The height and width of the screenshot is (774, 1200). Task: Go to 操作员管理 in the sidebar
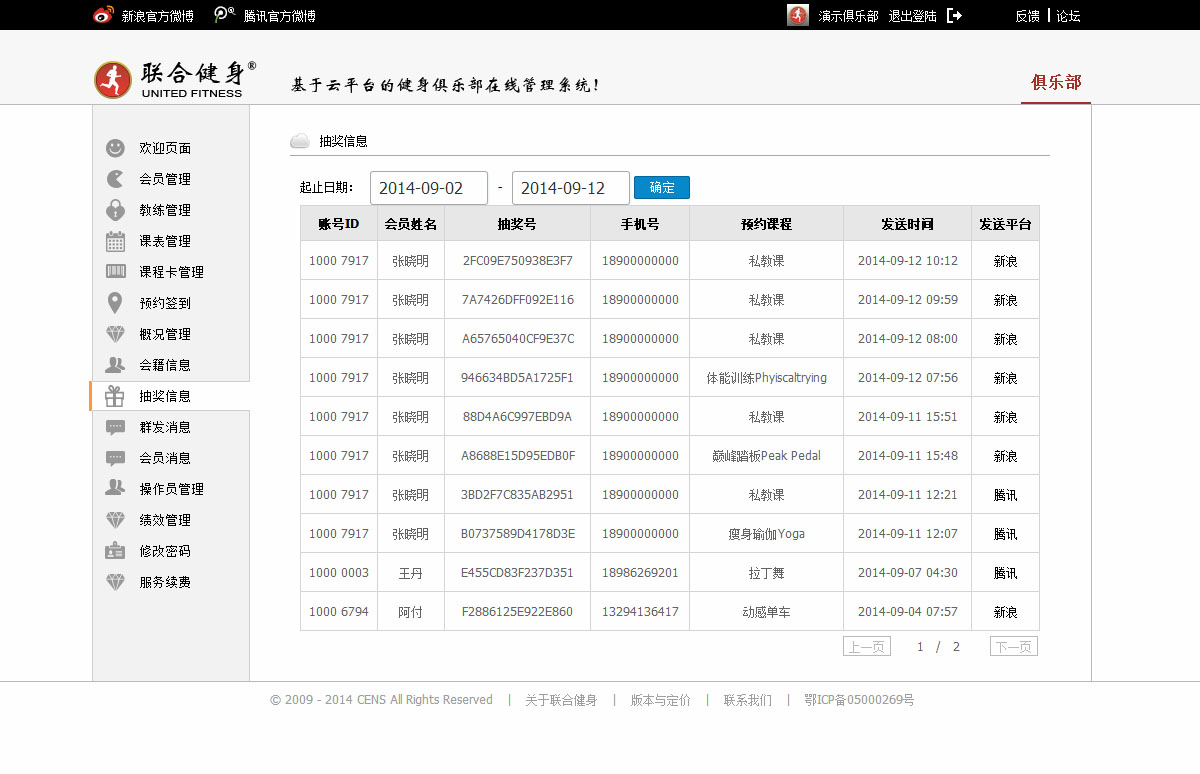(x=171, y=489)
